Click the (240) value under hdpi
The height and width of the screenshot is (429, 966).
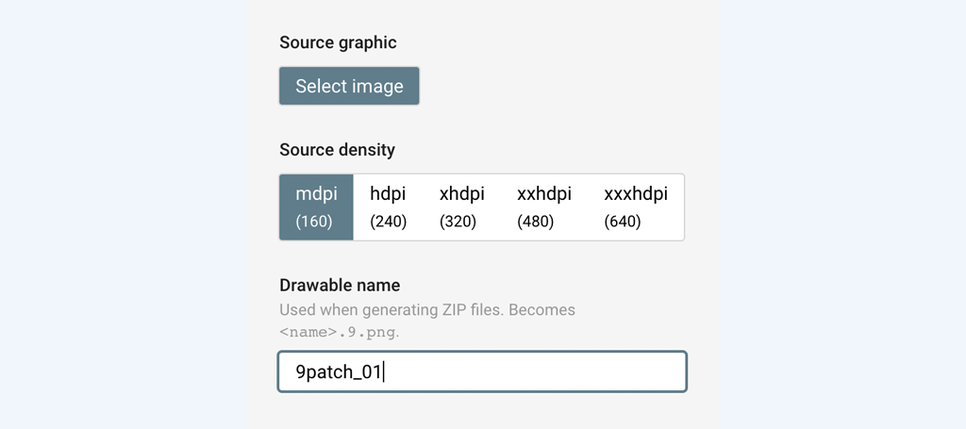click(x=388, y=222)
